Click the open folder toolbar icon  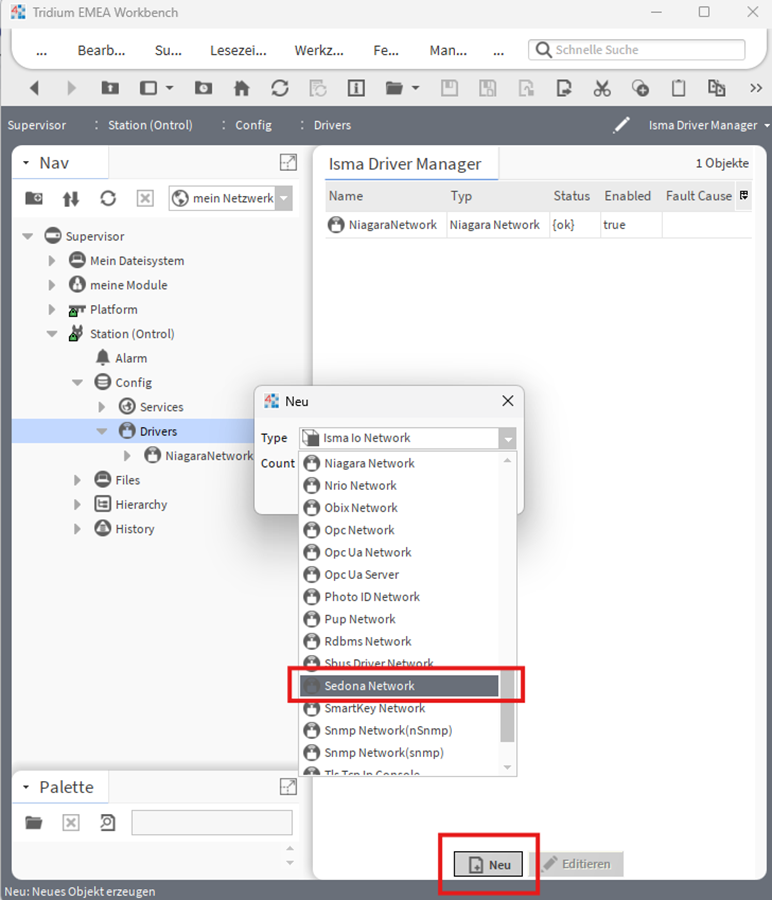click(394, 88)
